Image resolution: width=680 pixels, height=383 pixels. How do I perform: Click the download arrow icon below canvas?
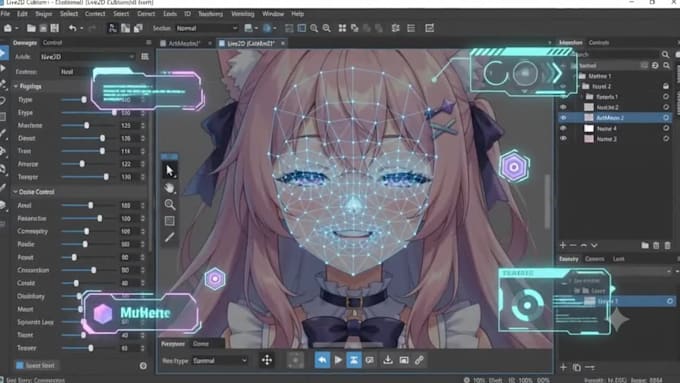pyautogui.click(x=388, y=360)
